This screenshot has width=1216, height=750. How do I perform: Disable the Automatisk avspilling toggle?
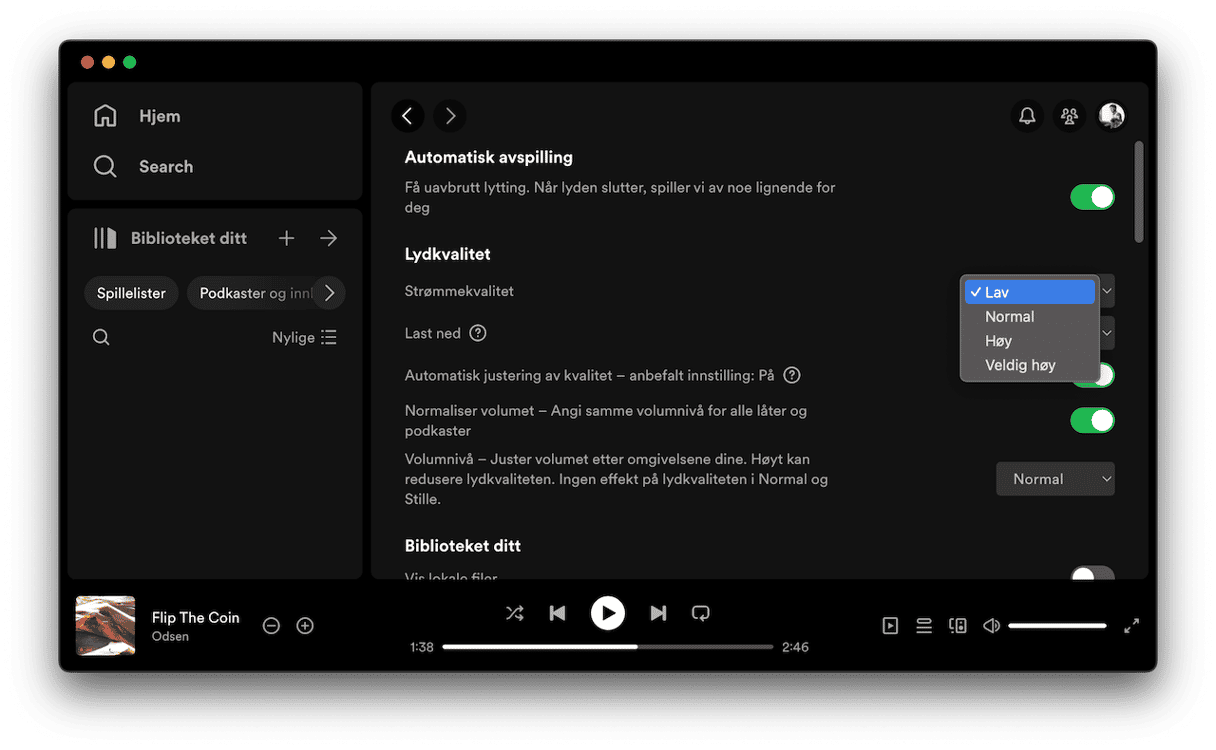1092,197
